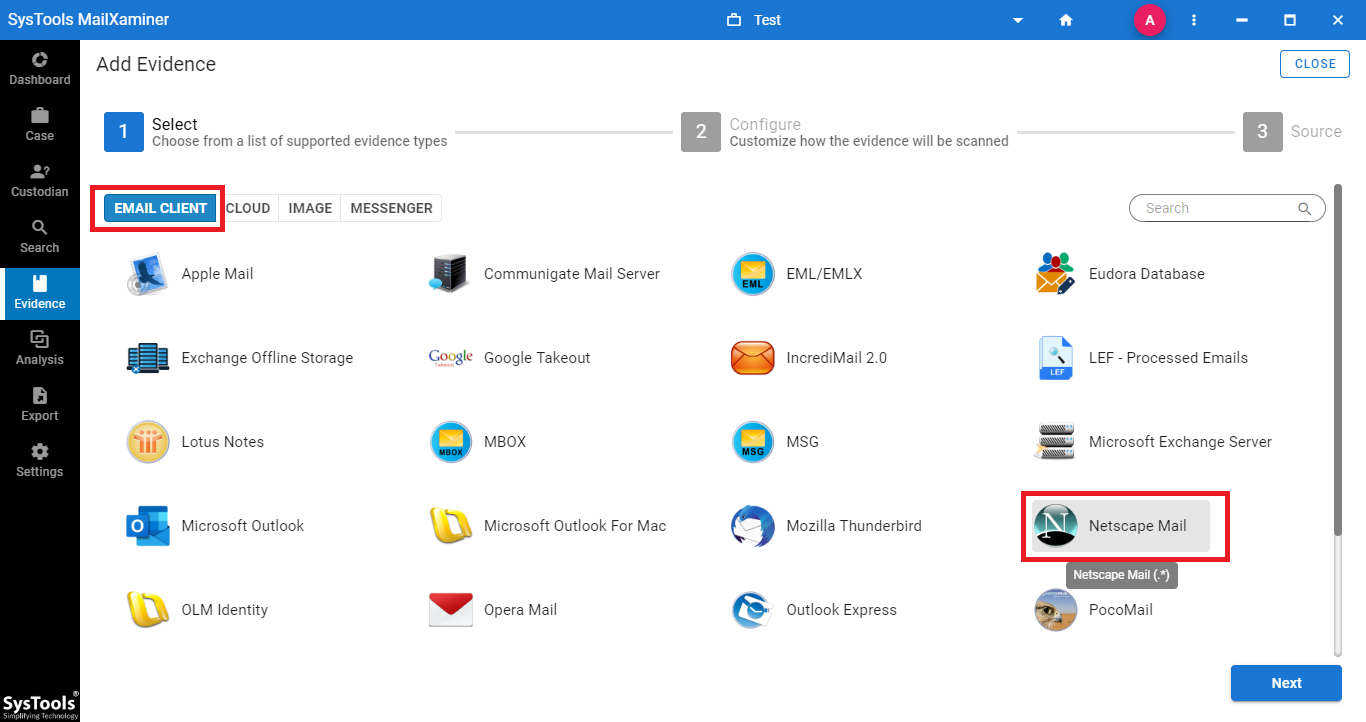The height and width of the screenshot is (722, 1366).
Task: Select the Google Takeout icon
Action: tap(450, 358)
